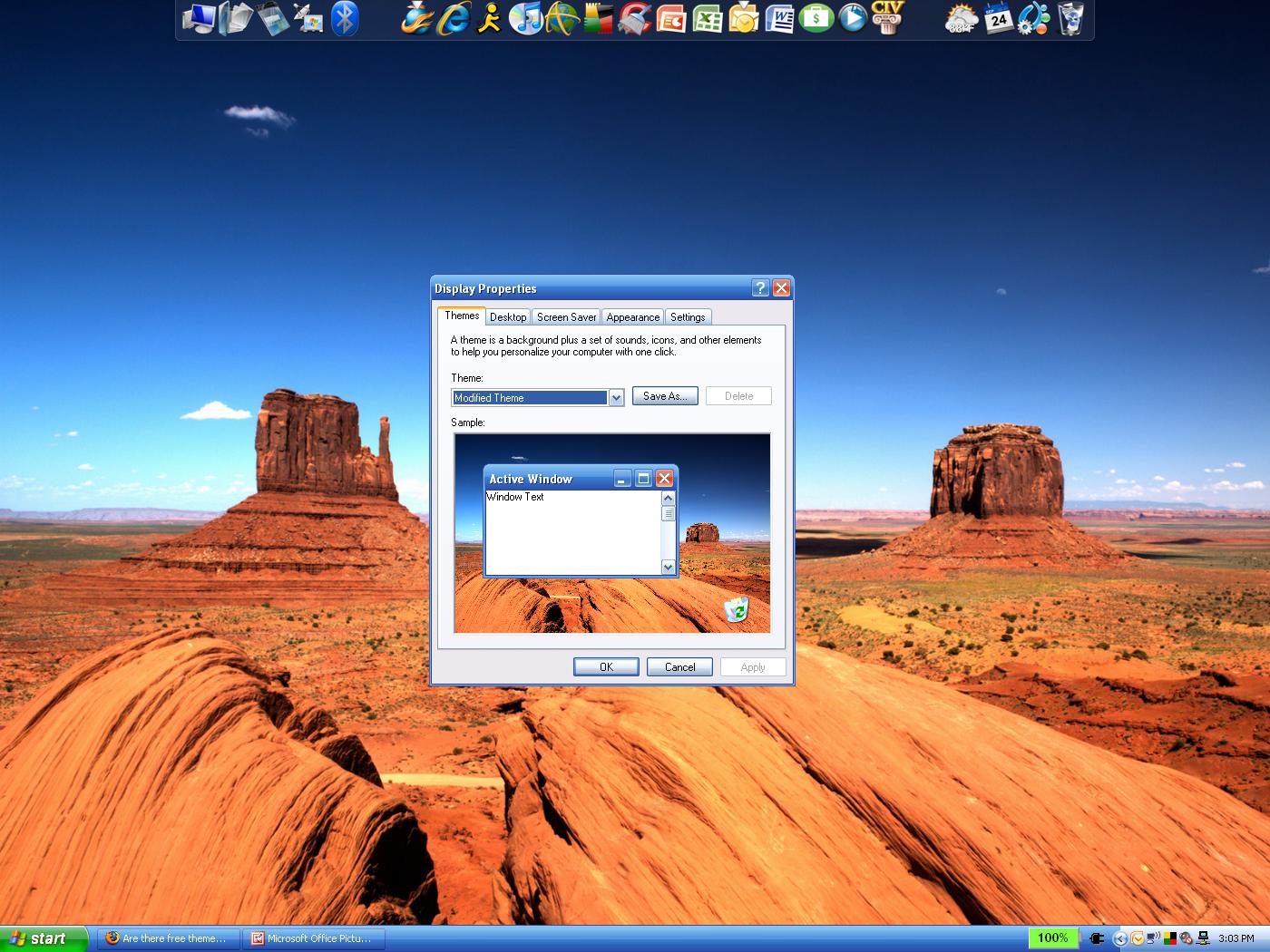Click the wired network connection tray icon

(x=1203, y=938)
